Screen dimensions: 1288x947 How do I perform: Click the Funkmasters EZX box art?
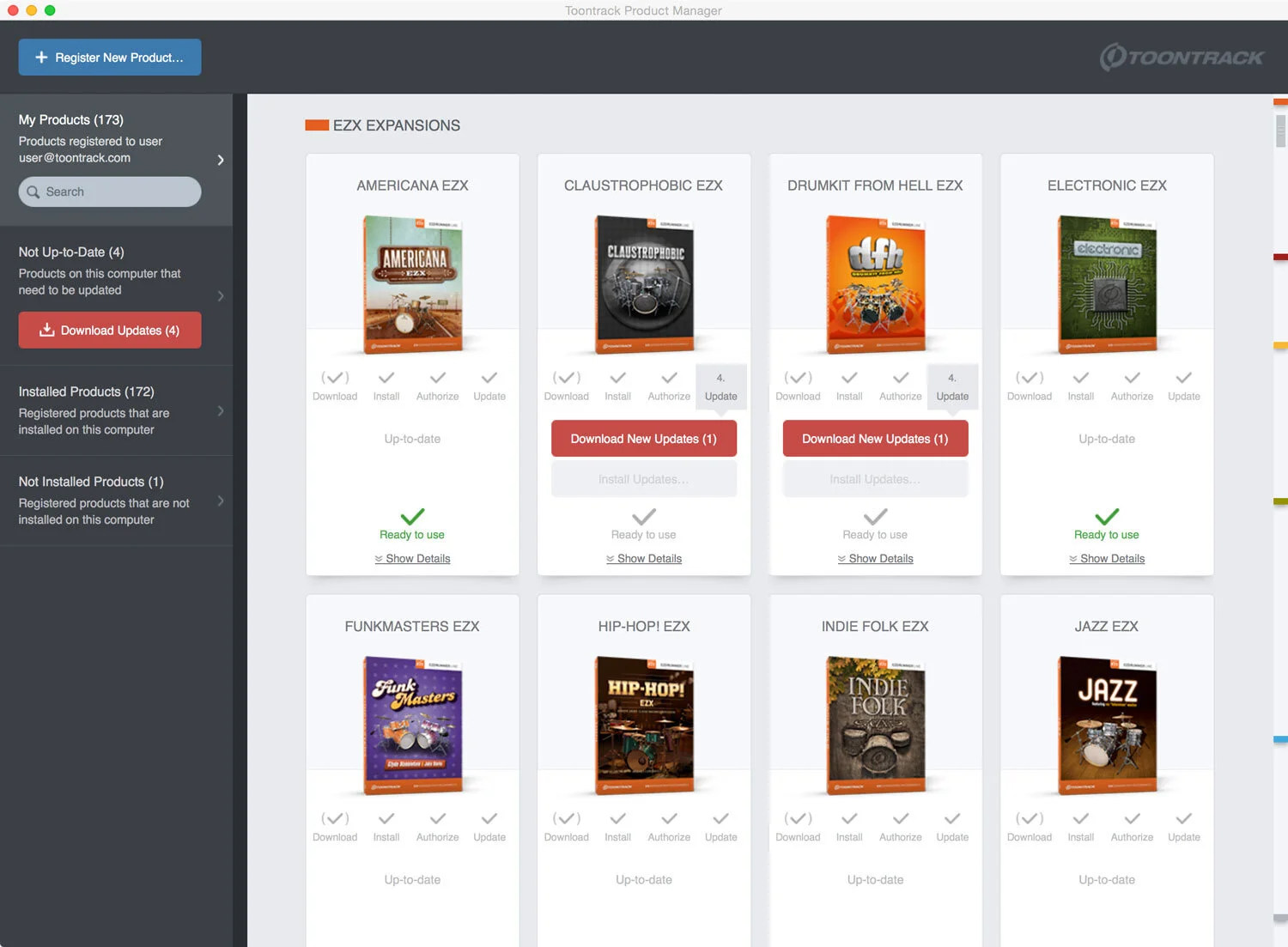tap(413, 725)
